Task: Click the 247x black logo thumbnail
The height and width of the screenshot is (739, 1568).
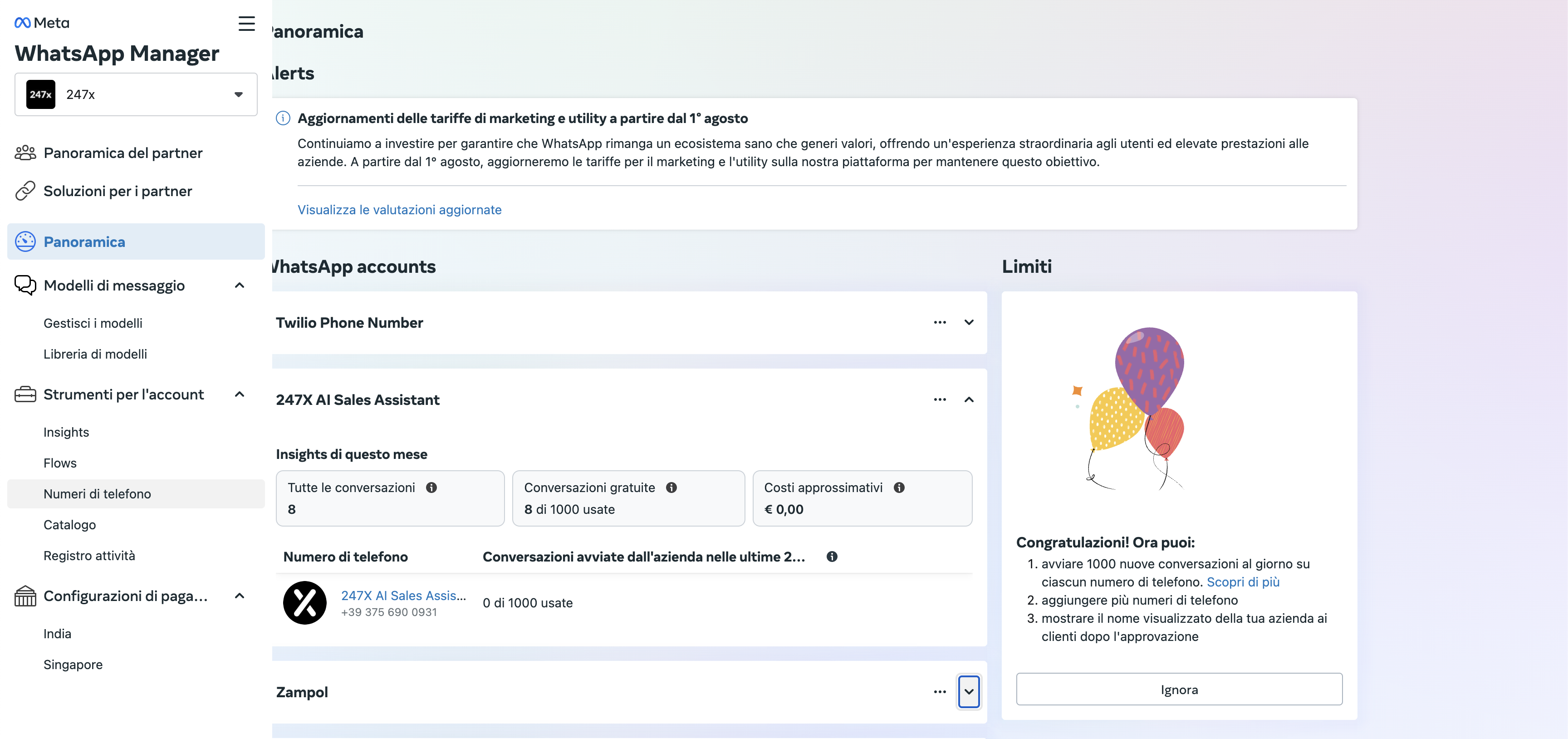Action: click(x=41, y=94)
